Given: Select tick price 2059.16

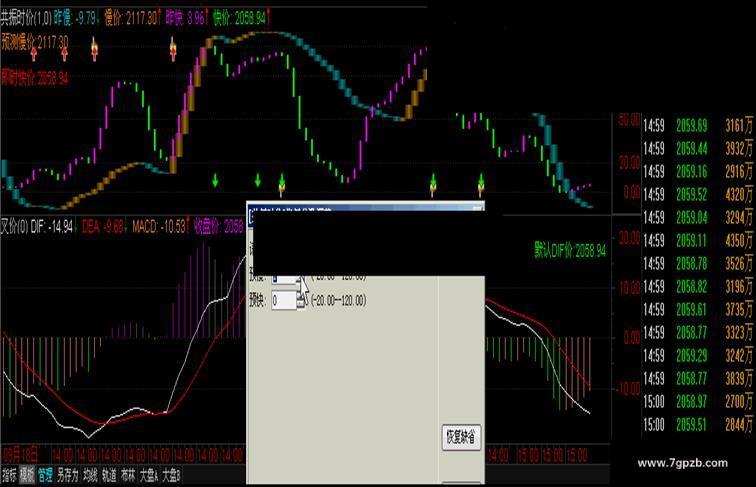Looking at the screenshot, I should [691, 171].
